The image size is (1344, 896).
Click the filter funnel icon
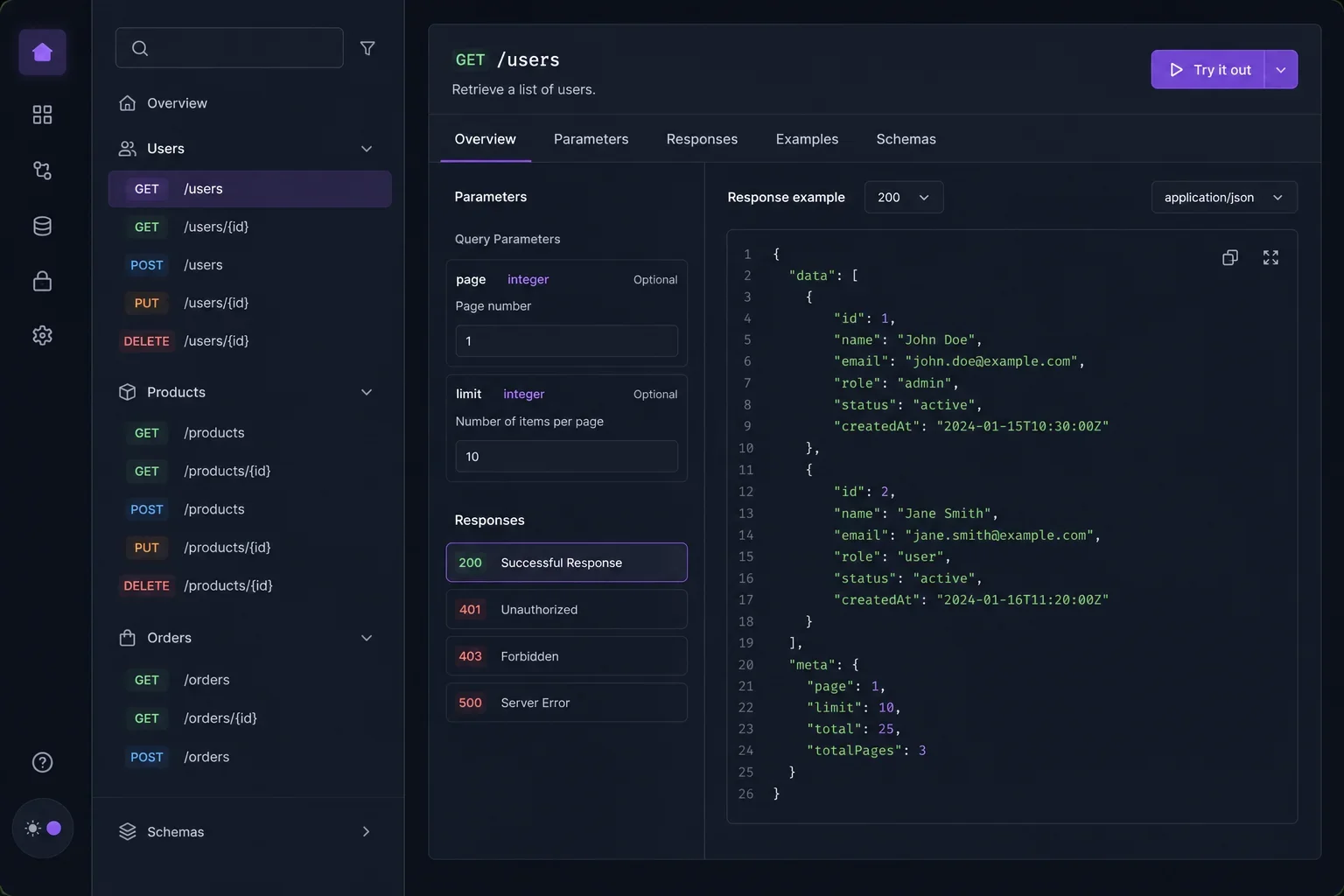coord(367,48)
